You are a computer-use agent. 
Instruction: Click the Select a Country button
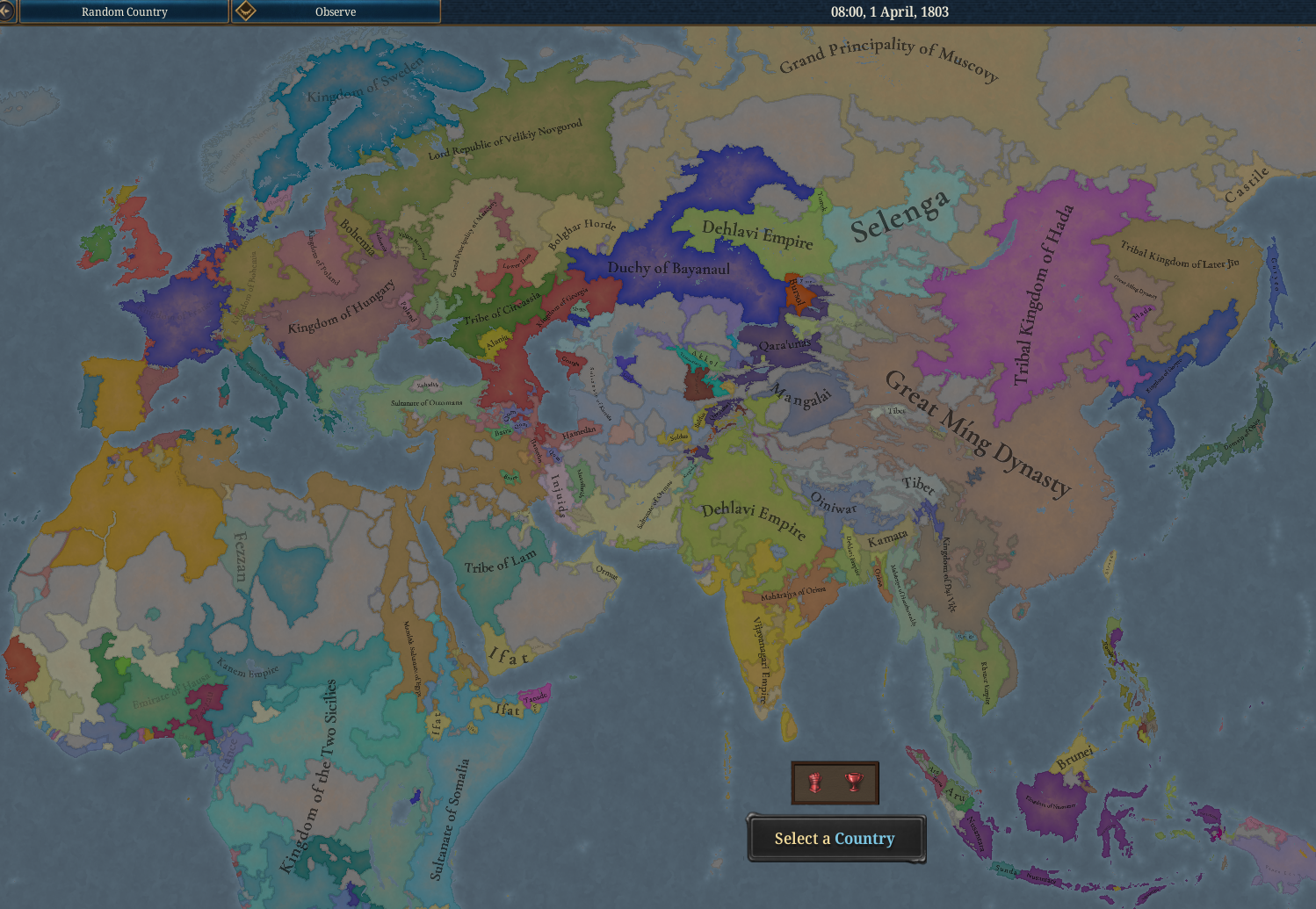coord(835,839)
